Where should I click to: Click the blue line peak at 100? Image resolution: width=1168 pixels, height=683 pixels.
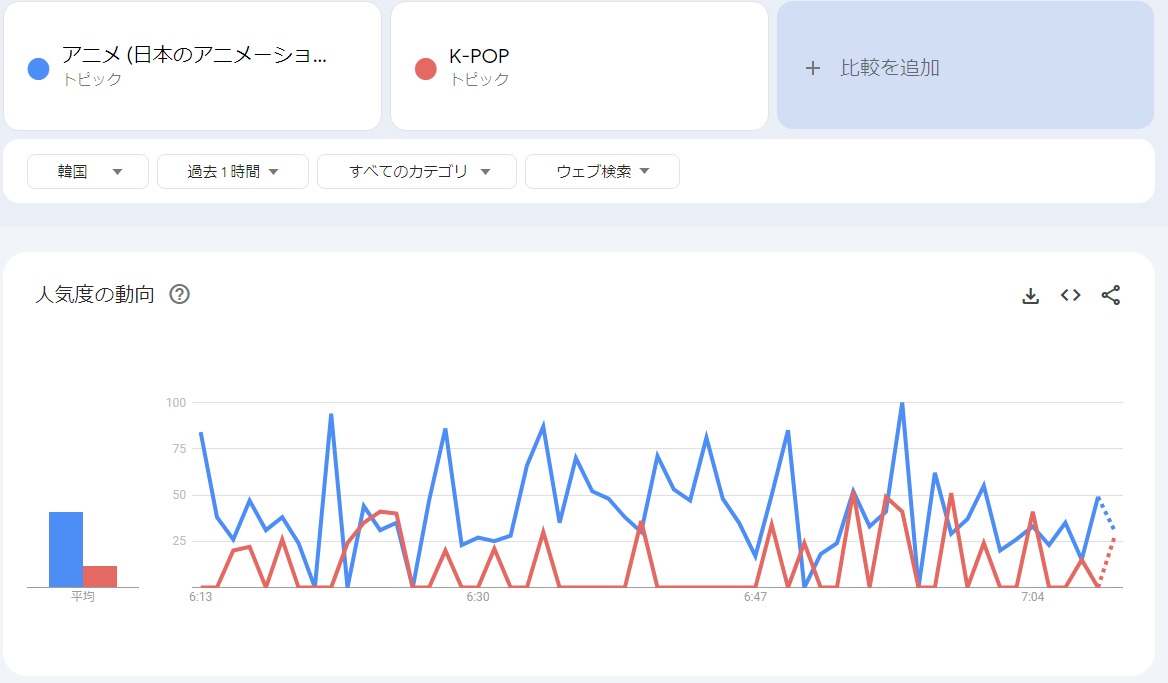pos(902,404)
